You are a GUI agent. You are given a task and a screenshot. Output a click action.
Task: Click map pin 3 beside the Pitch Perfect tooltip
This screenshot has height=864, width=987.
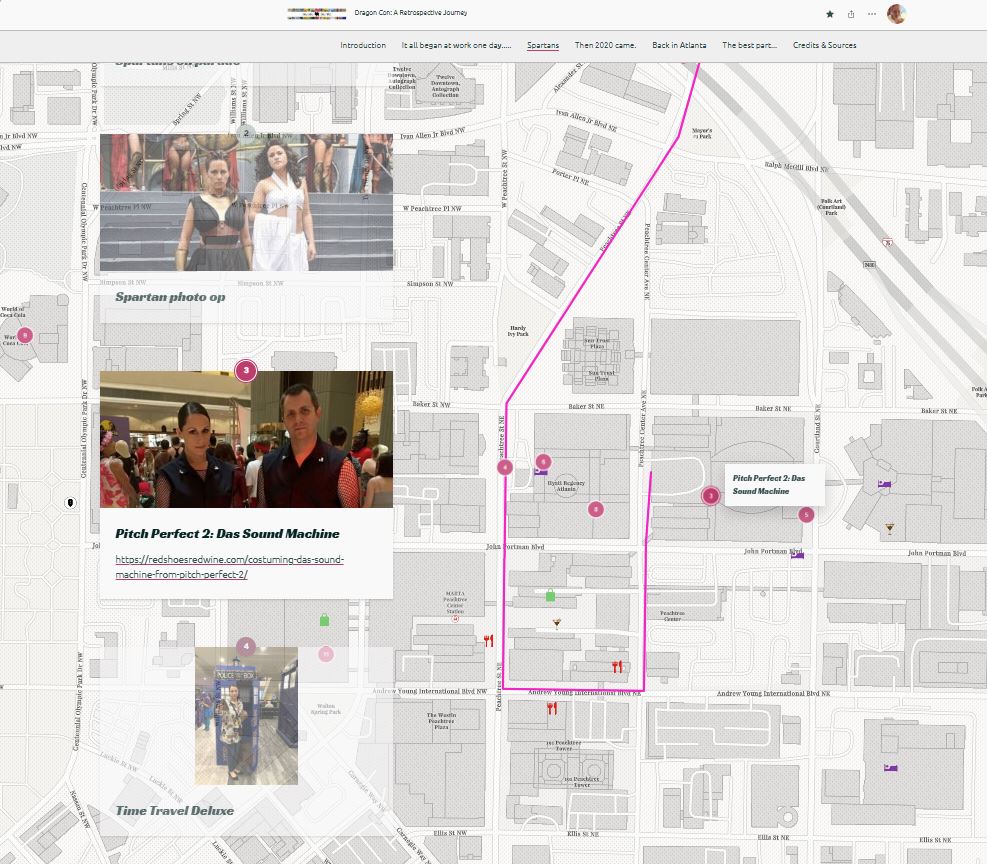(711, 495)
